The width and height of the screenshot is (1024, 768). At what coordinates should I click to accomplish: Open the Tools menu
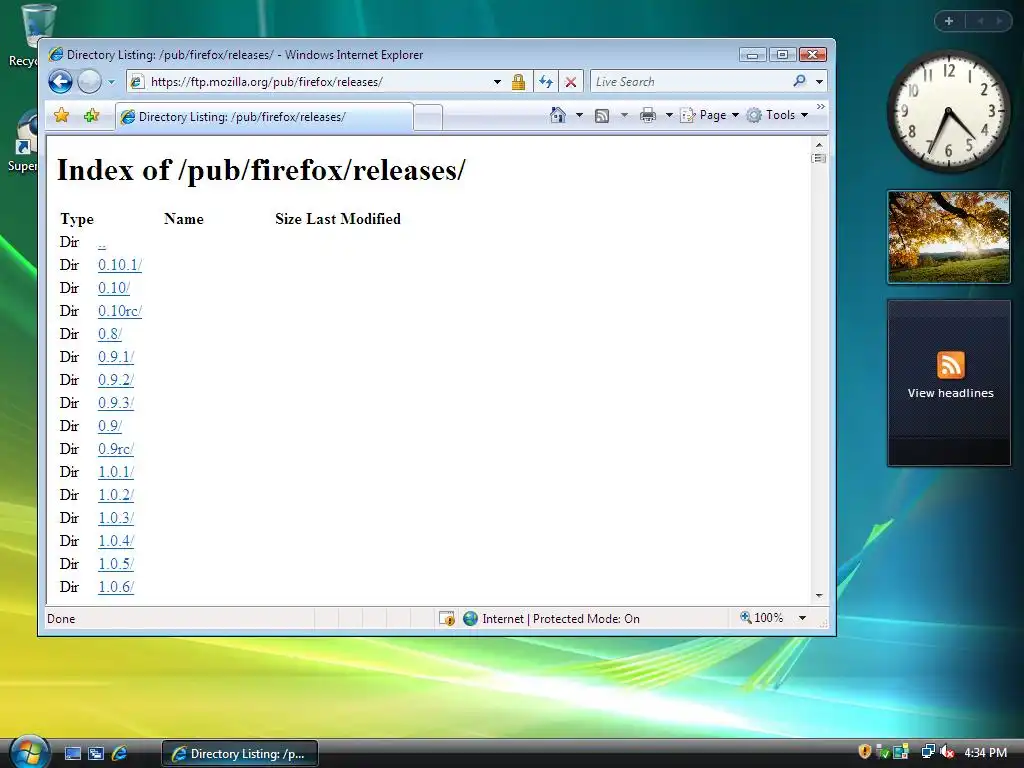point(778,115)
